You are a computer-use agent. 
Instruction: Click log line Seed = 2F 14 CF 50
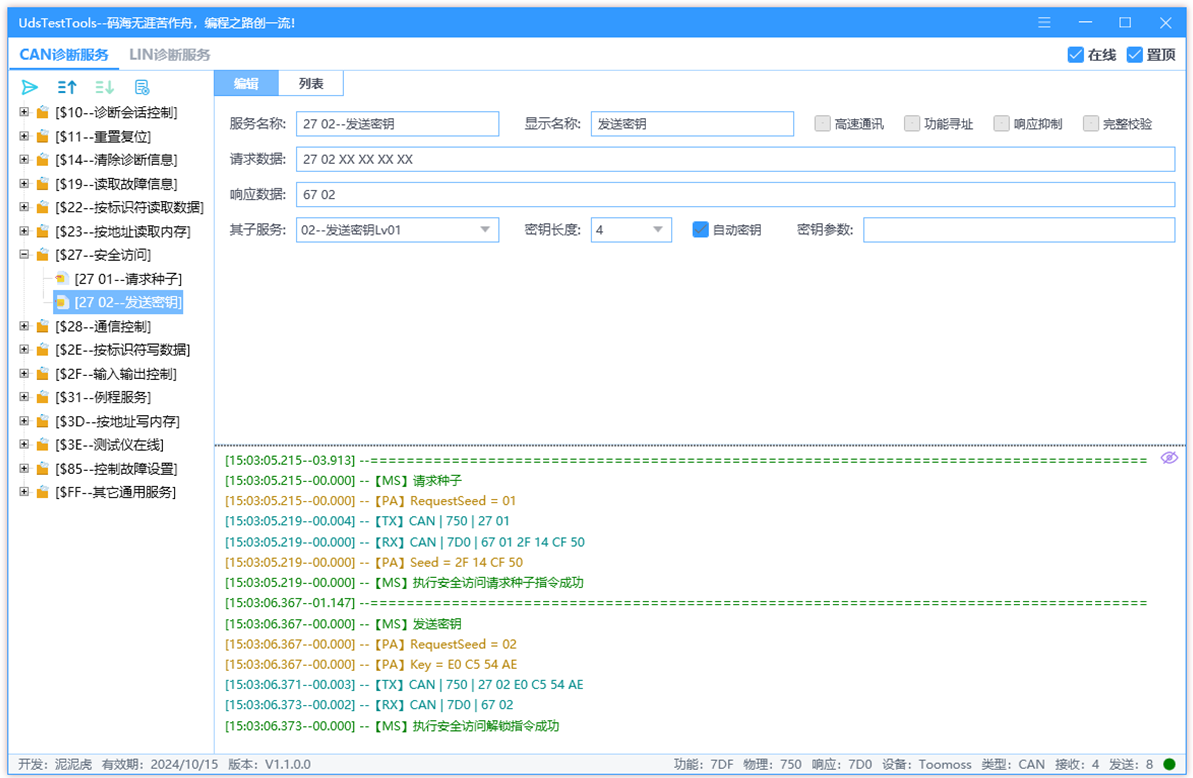point(374,563)
